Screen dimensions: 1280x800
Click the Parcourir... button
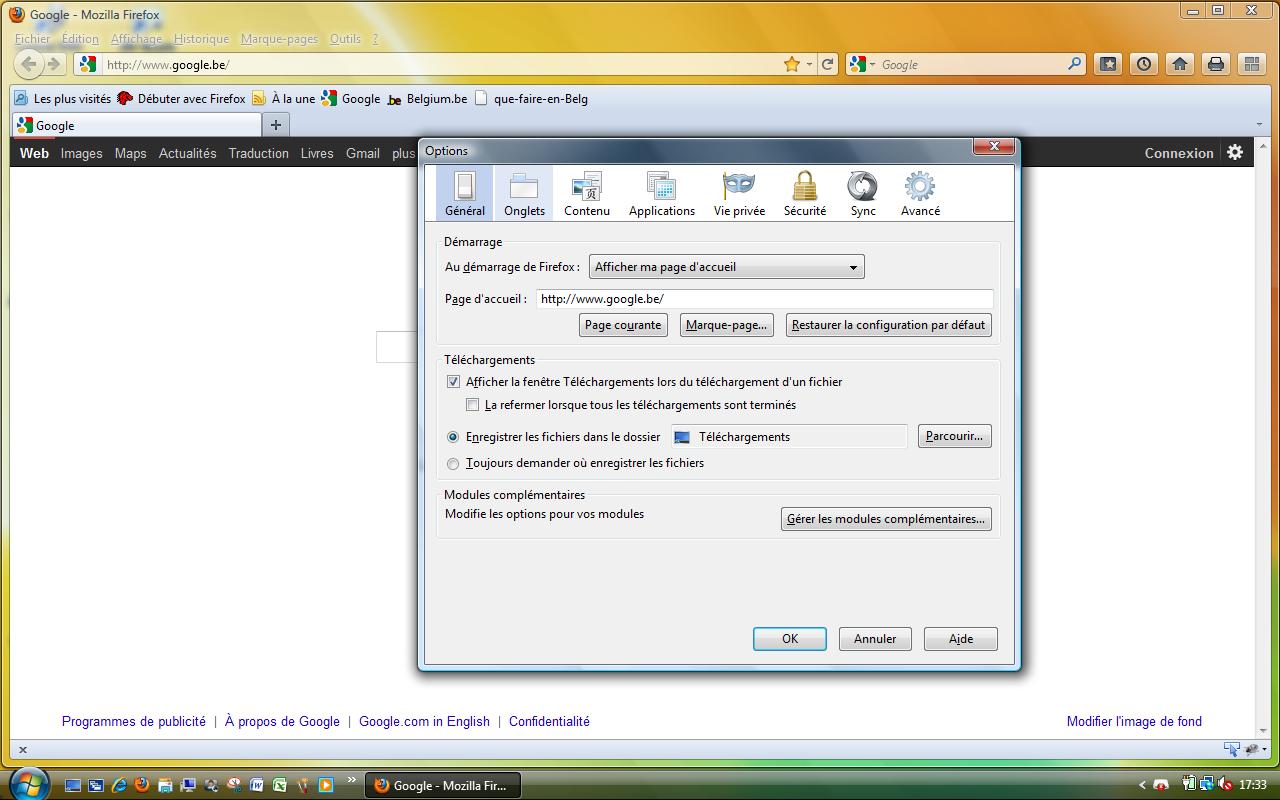[955, 436]
